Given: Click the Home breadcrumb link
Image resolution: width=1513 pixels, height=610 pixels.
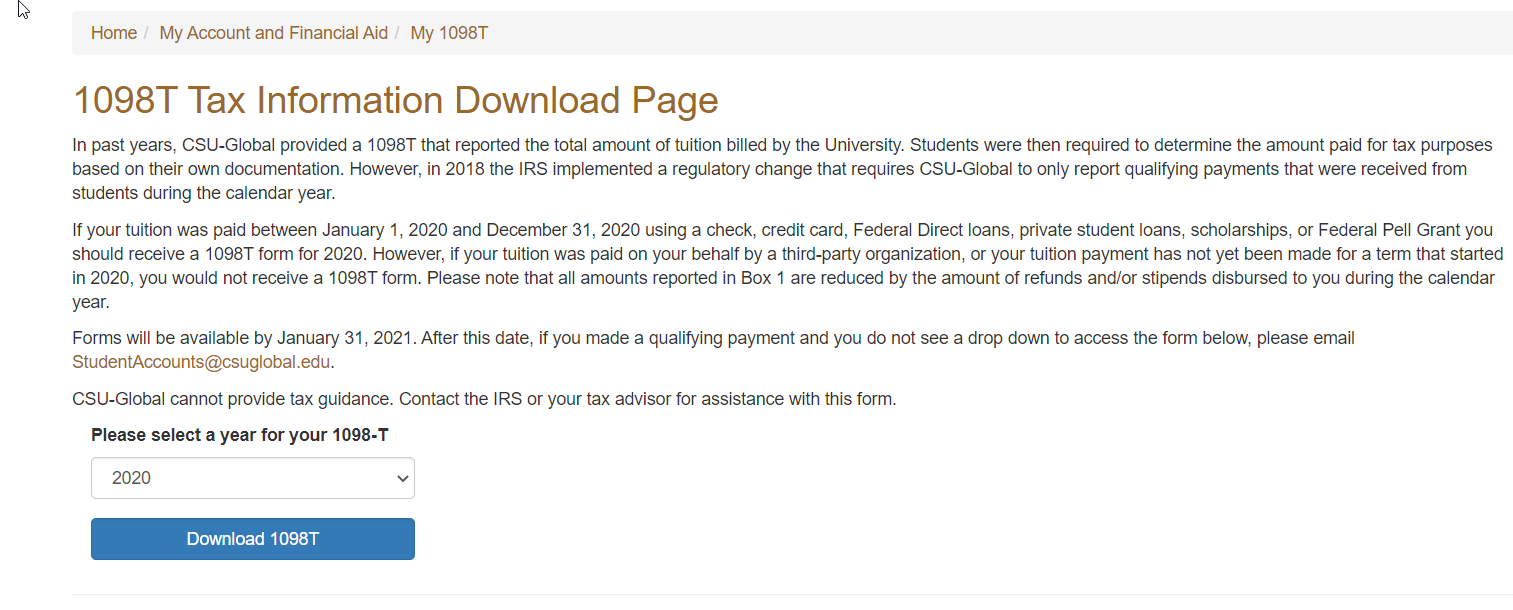Looking at the screenshot, I should [x=113, y=33].
